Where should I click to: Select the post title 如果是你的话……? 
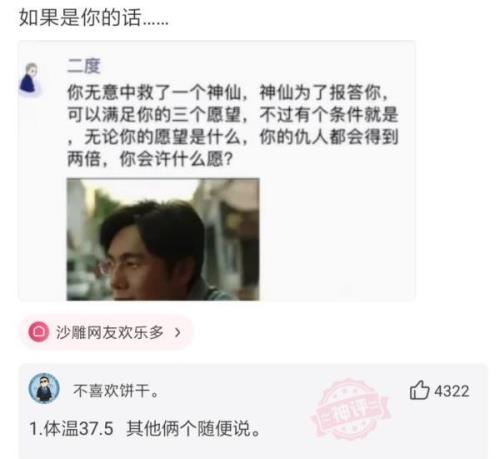pyautogui.click(x=94, y=17)
